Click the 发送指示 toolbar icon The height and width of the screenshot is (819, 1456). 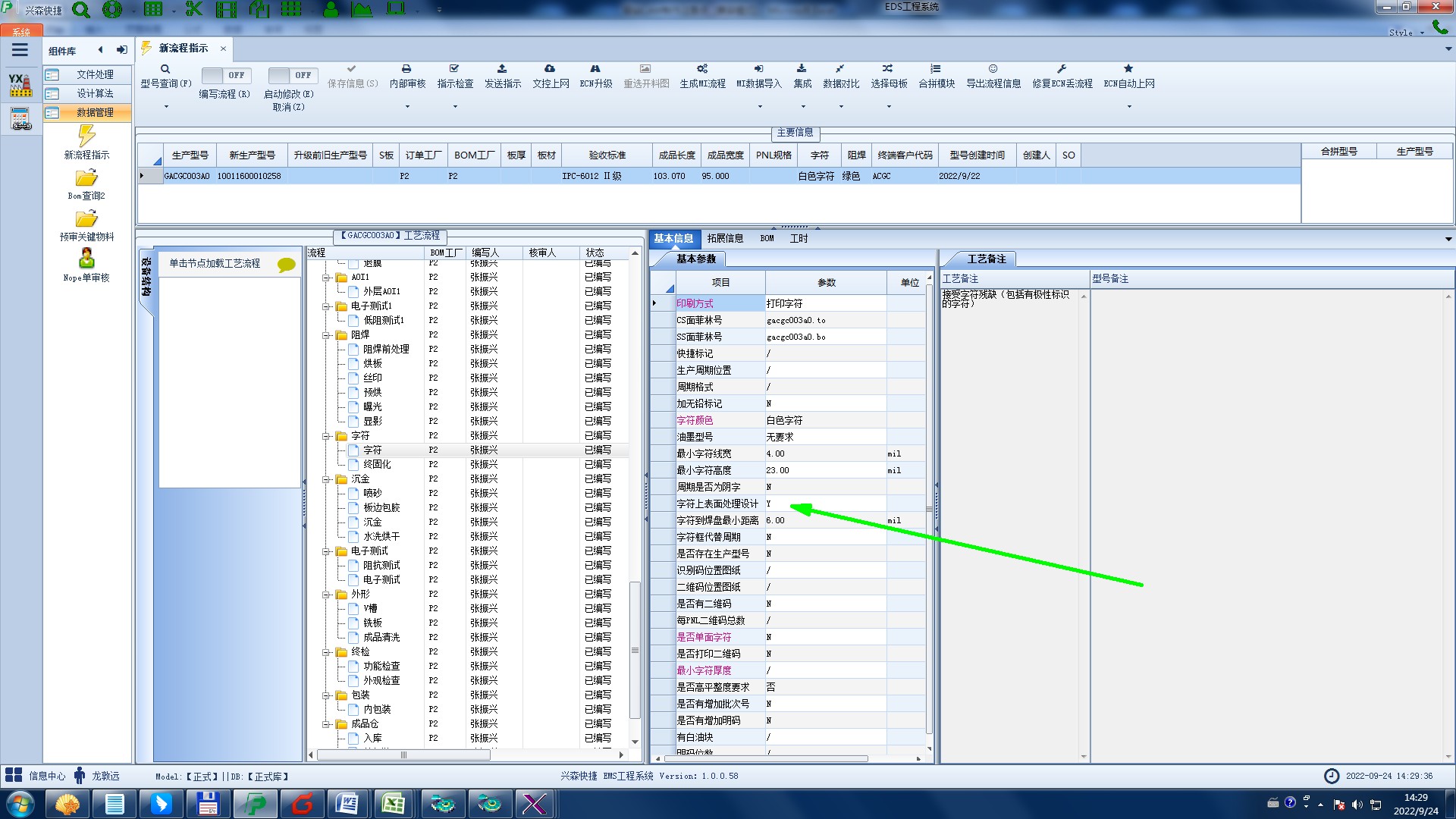click(502, 69)
